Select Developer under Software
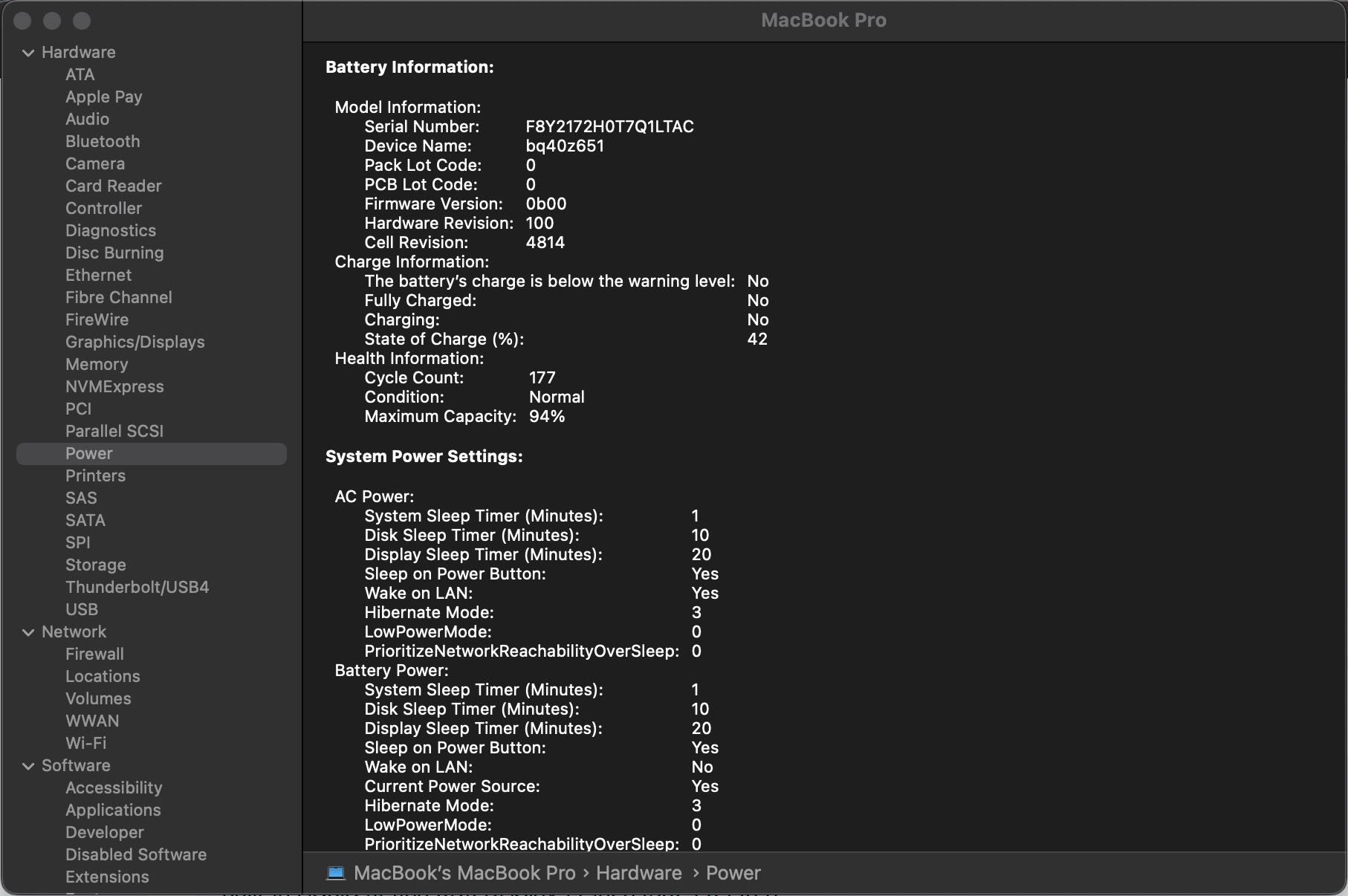 (104, 833)
